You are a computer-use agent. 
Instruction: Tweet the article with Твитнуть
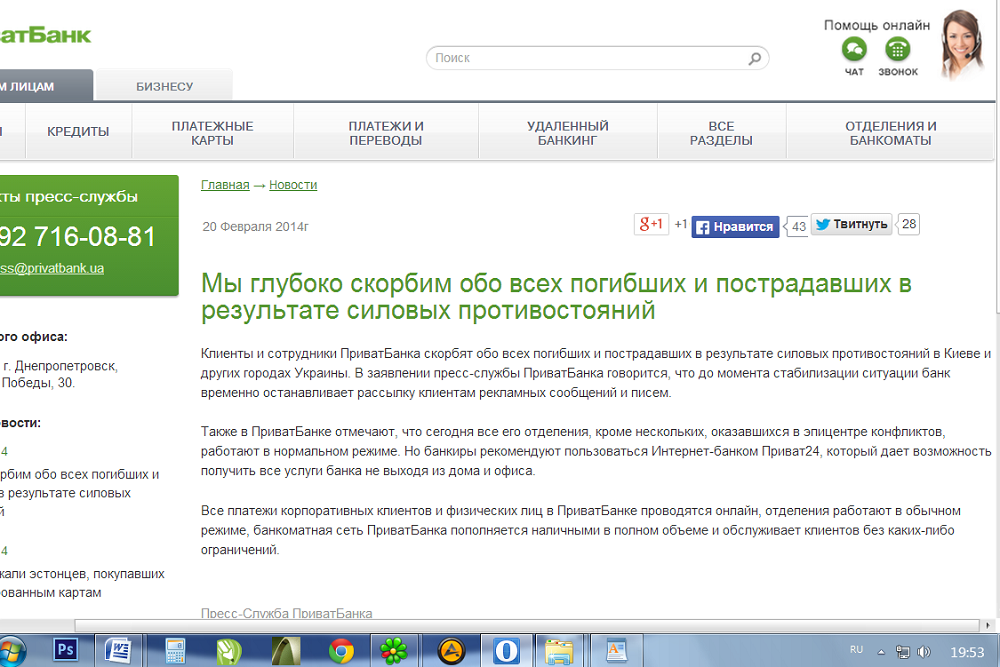click(x=851, y=224)
